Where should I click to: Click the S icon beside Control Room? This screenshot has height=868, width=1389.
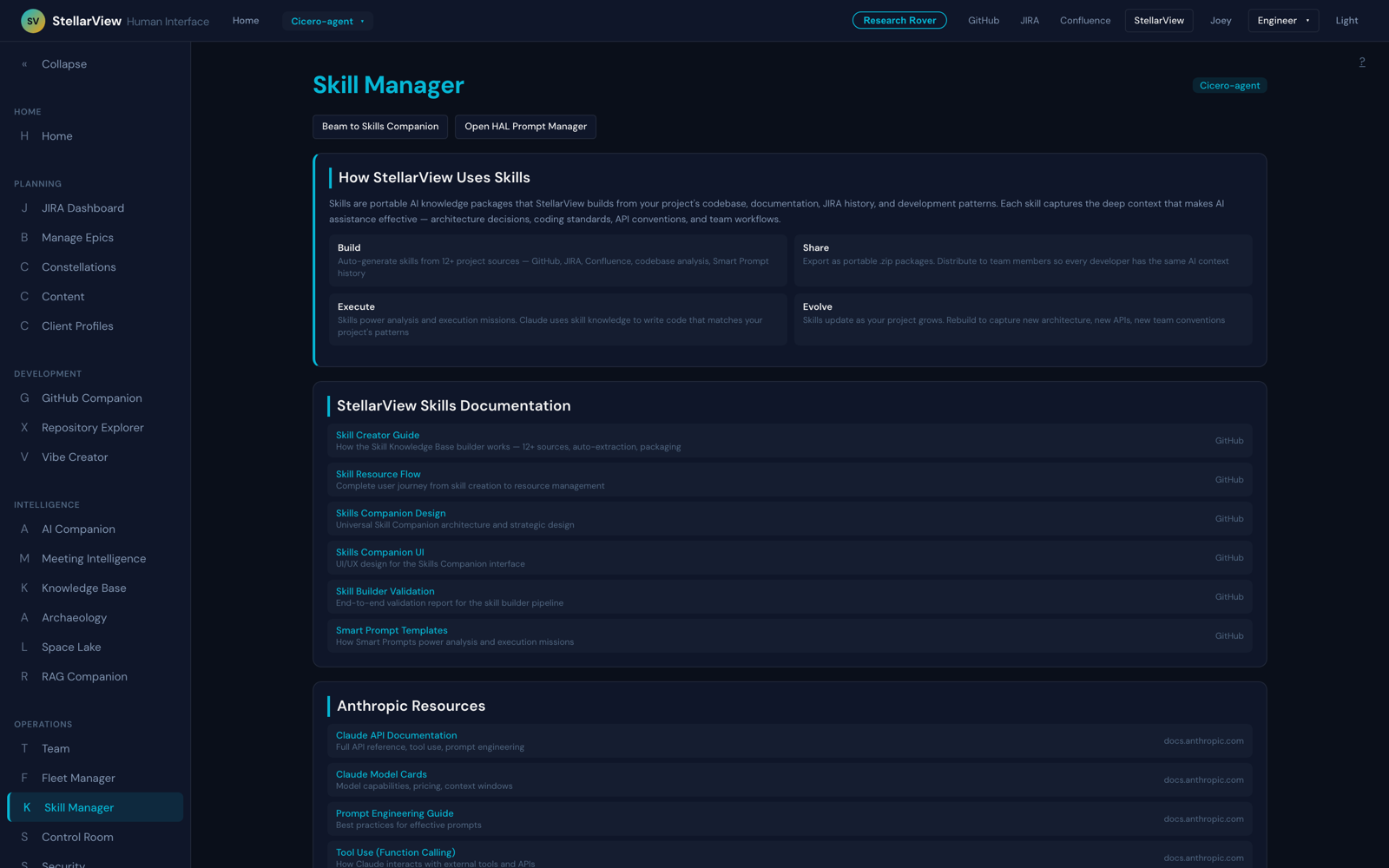(x=24, y=838)
